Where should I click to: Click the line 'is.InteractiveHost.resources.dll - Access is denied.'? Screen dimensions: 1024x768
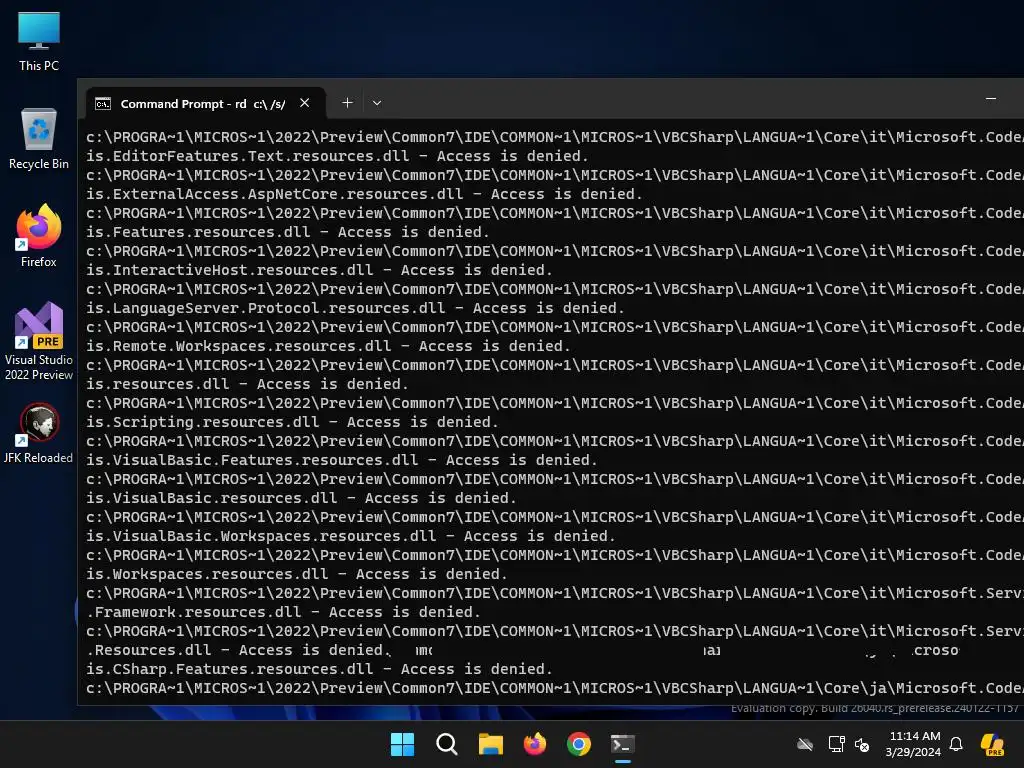[319, 270]
